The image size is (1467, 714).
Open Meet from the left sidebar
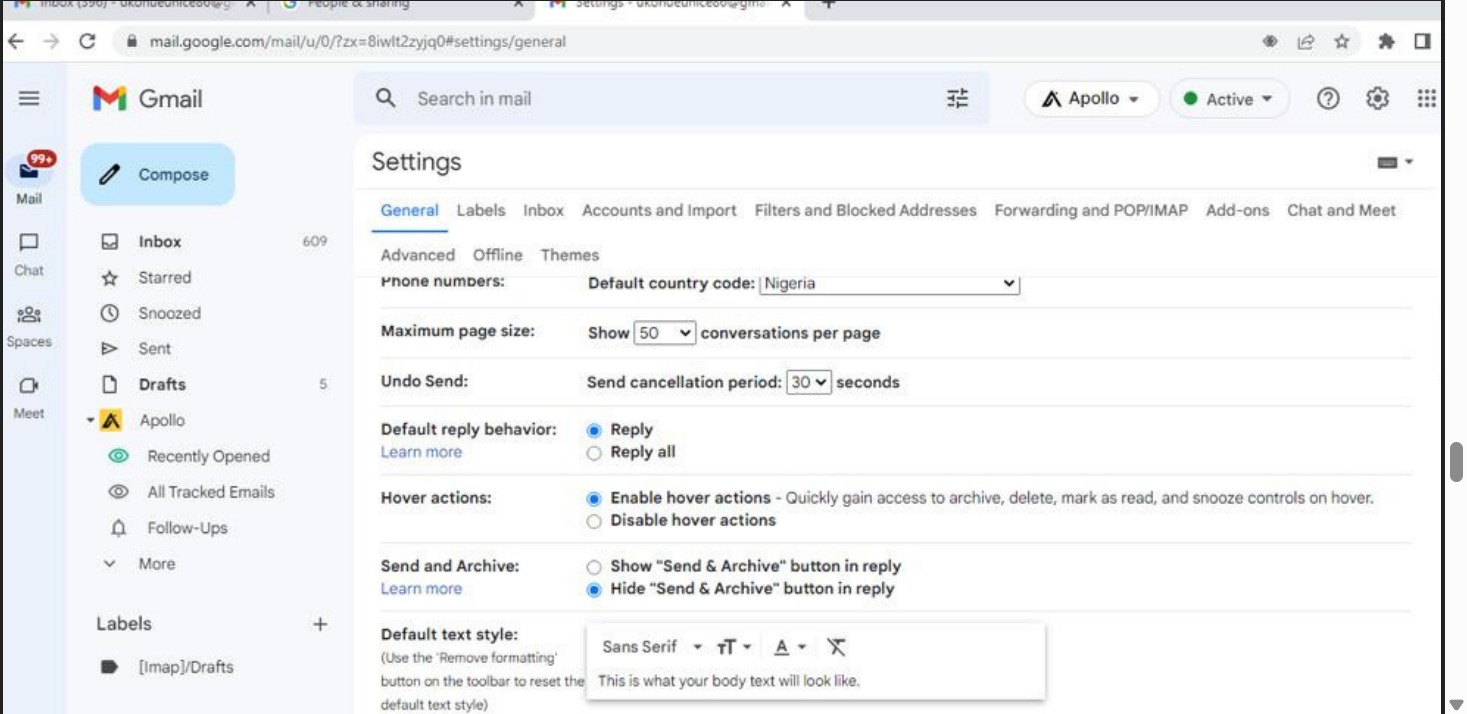[29, 396]
